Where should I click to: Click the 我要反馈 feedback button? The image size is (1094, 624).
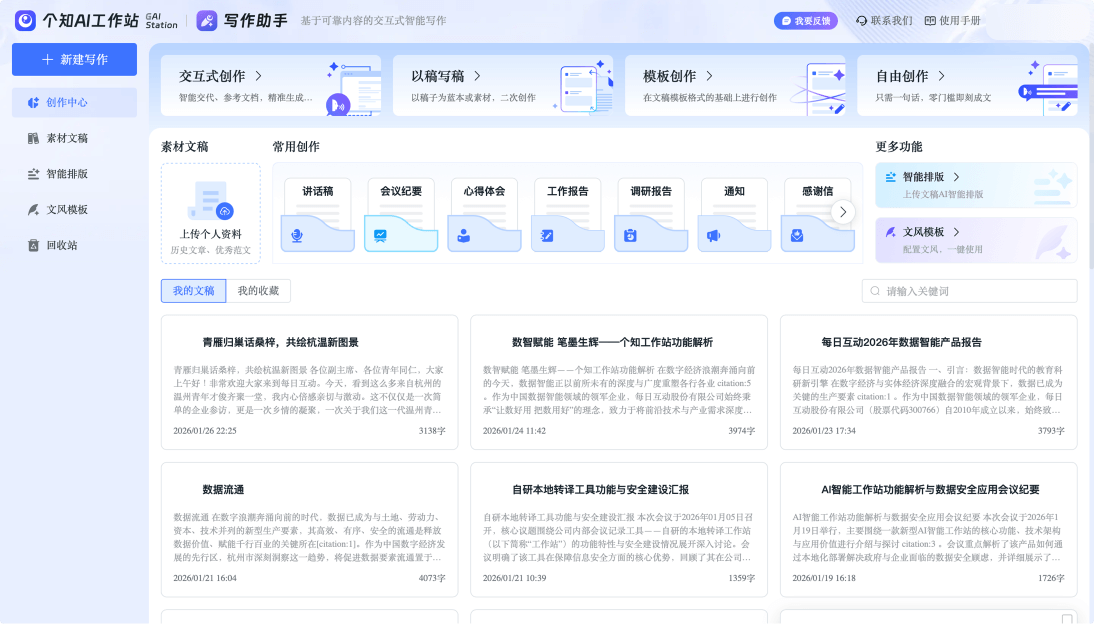click(805, 20)
